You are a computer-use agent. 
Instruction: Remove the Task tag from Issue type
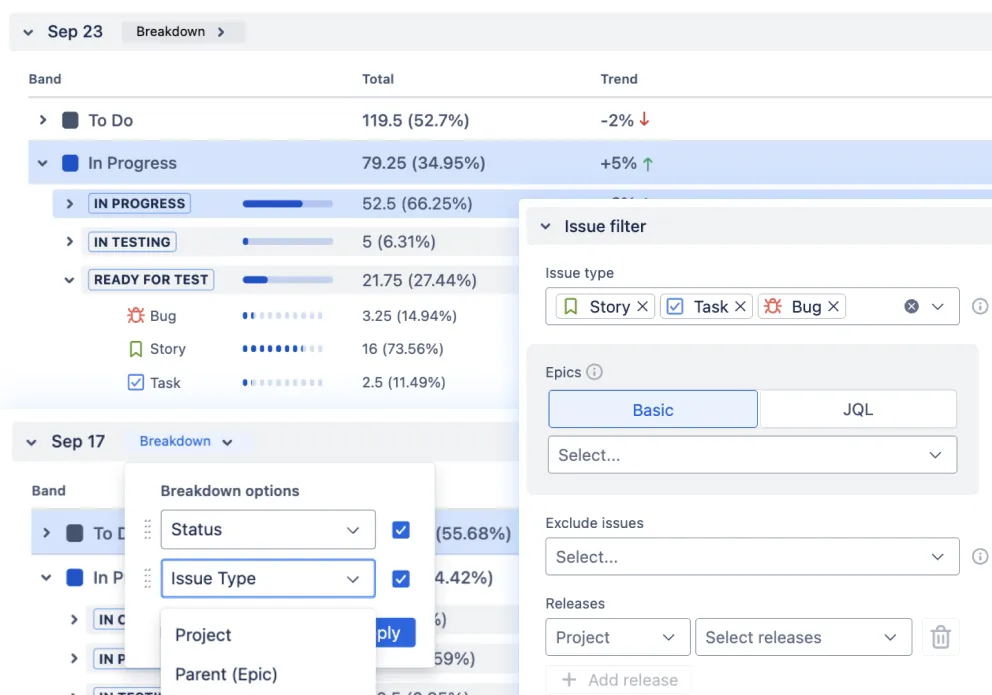(740, 307)
